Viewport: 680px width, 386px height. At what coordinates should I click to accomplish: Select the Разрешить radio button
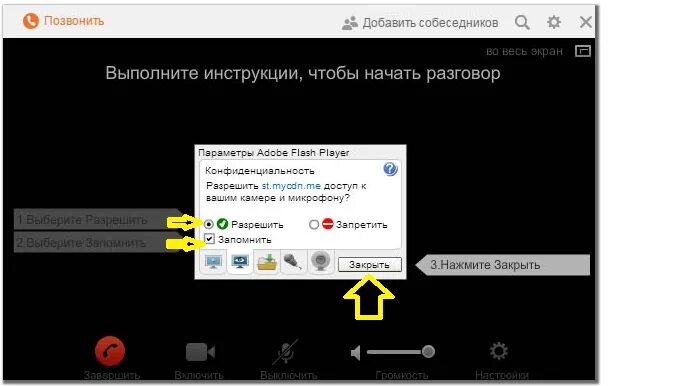[209, 224]
